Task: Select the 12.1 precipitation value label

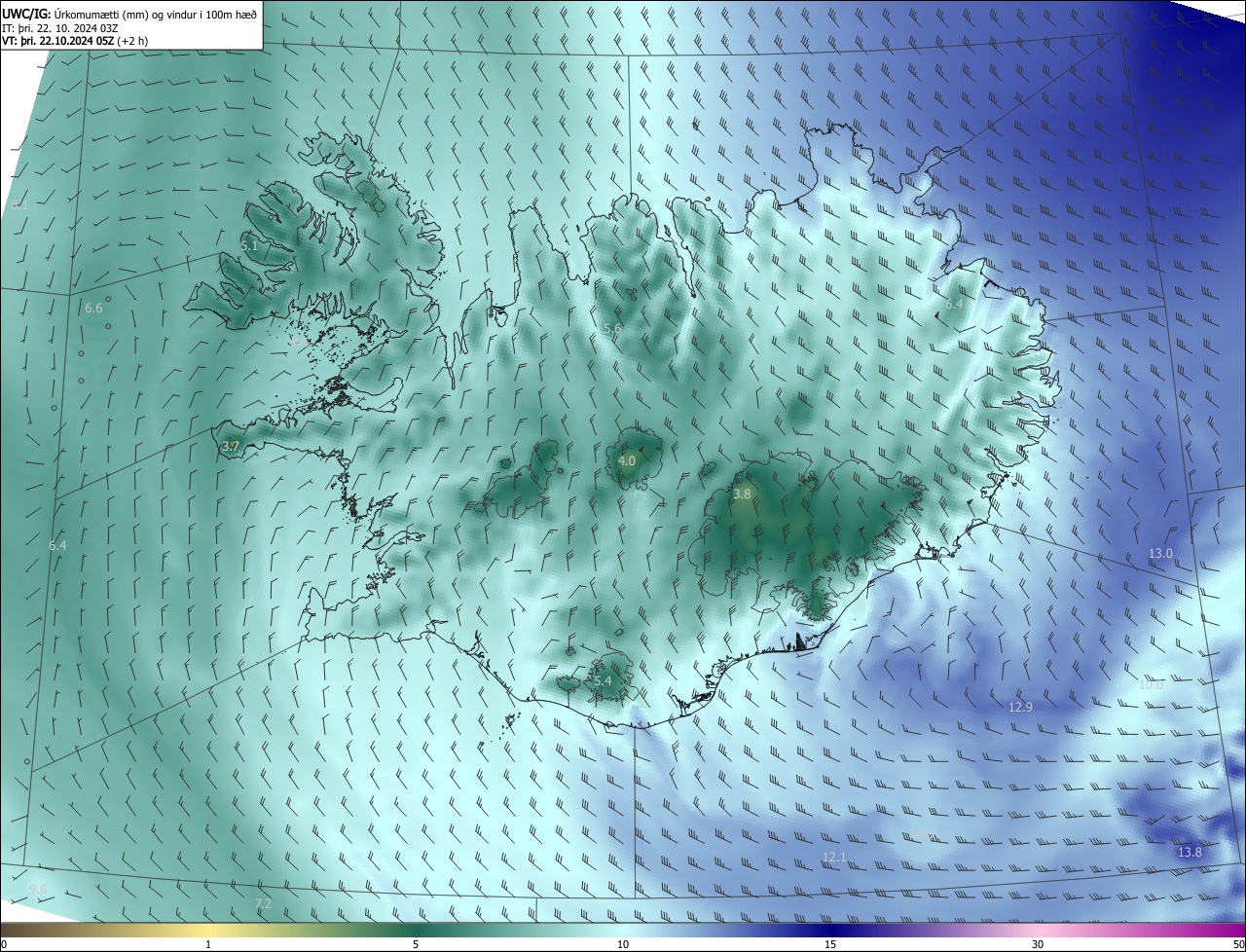Action: [x=834, y=857]
